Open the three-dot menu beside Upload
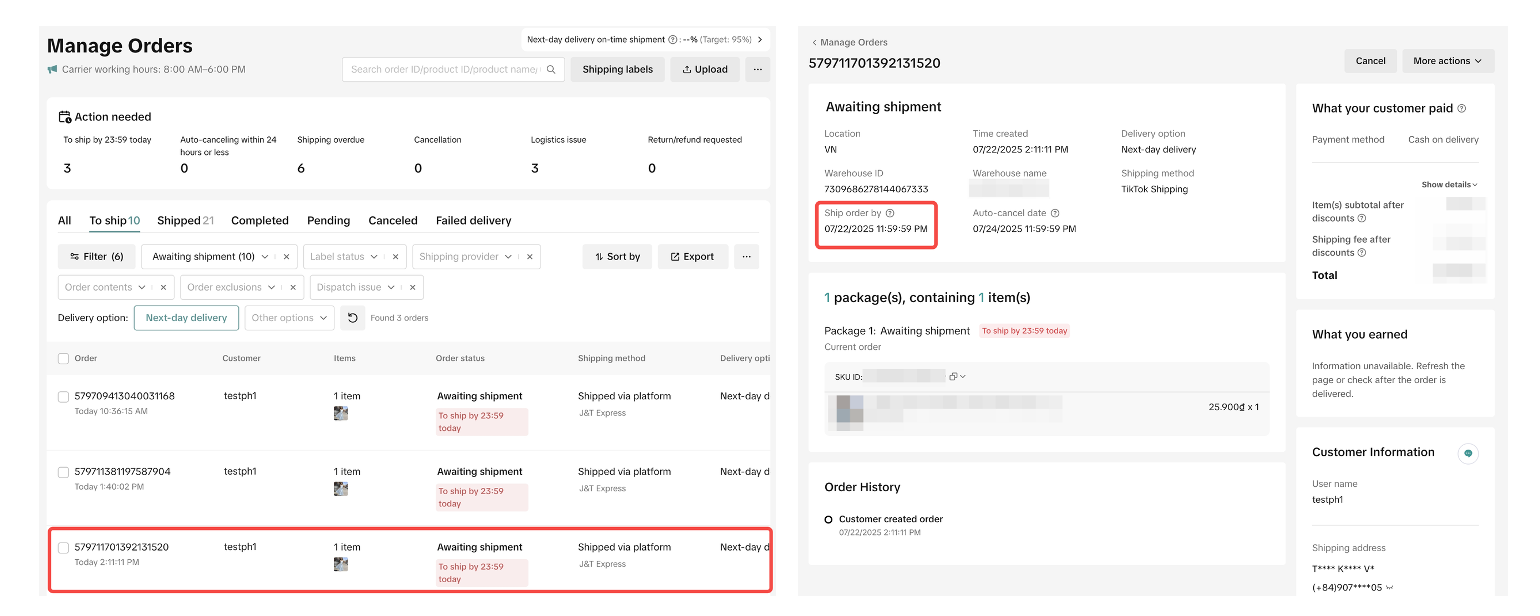Image resolution: width=1540 pixels, height=616 pixels. coord(757,70)
